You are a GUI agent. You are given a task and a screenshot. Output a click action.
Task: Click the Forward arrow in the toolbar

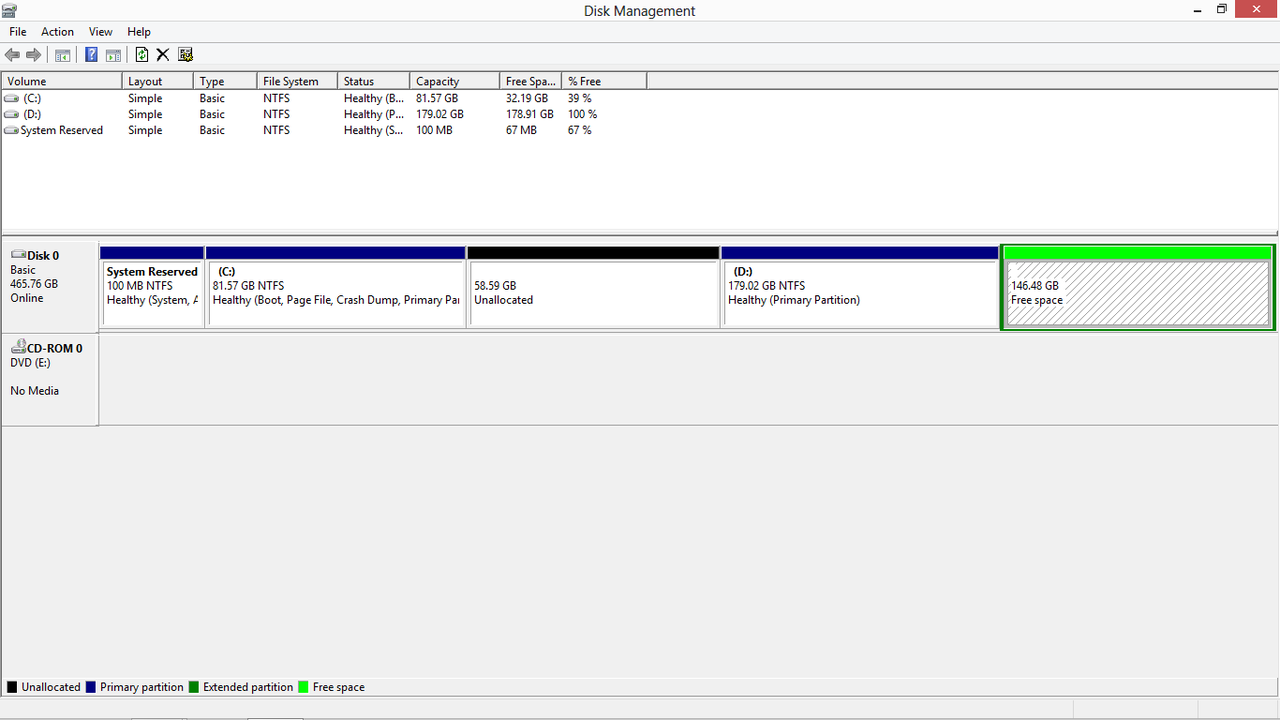(34, 55)
